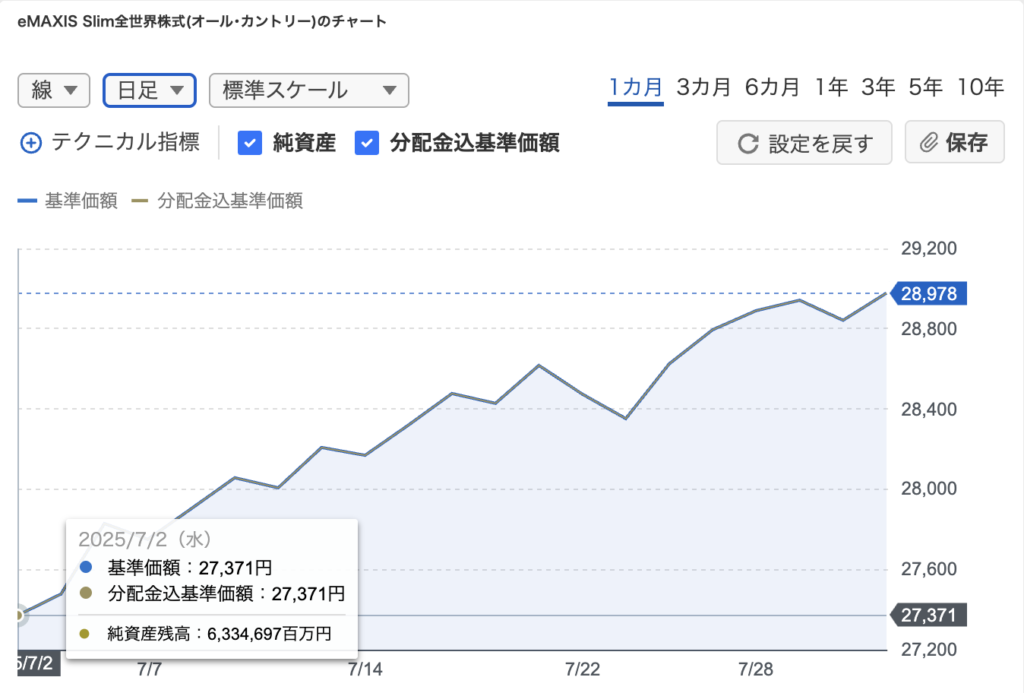Click the 29,200 y-axis label

929,248
